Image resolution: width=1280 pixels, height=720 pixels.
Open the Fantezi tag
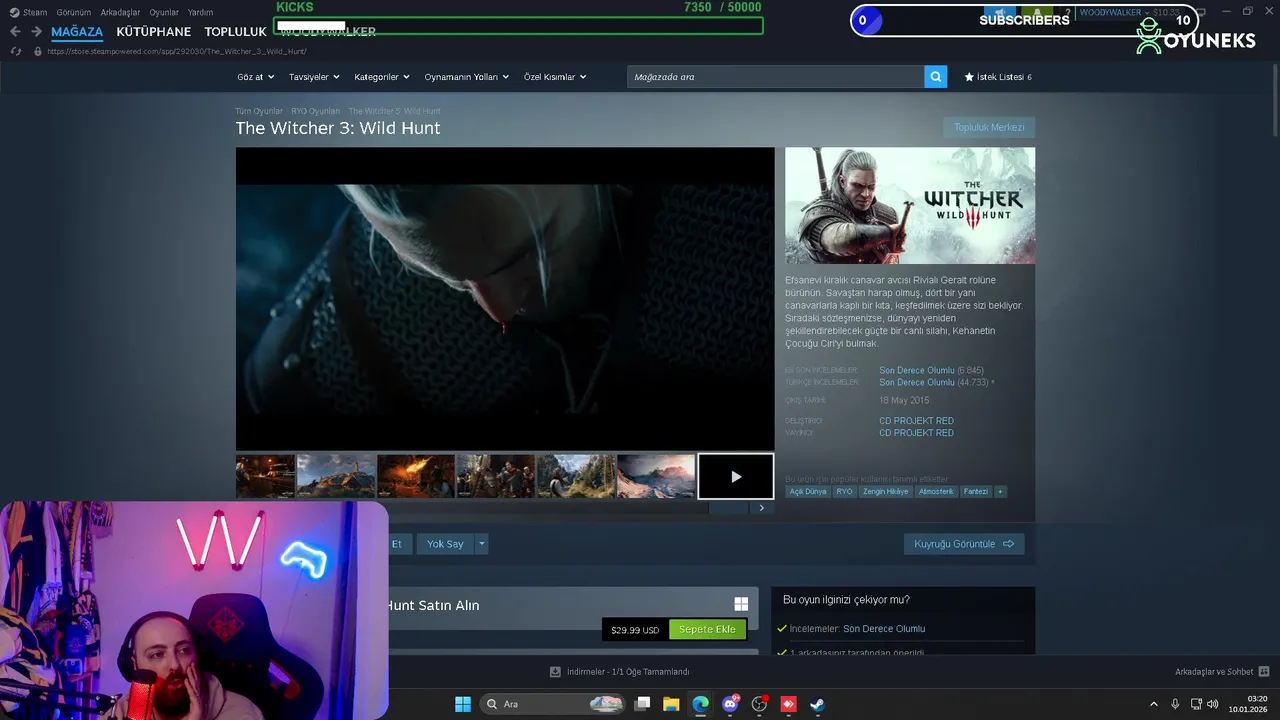point(976,491)
